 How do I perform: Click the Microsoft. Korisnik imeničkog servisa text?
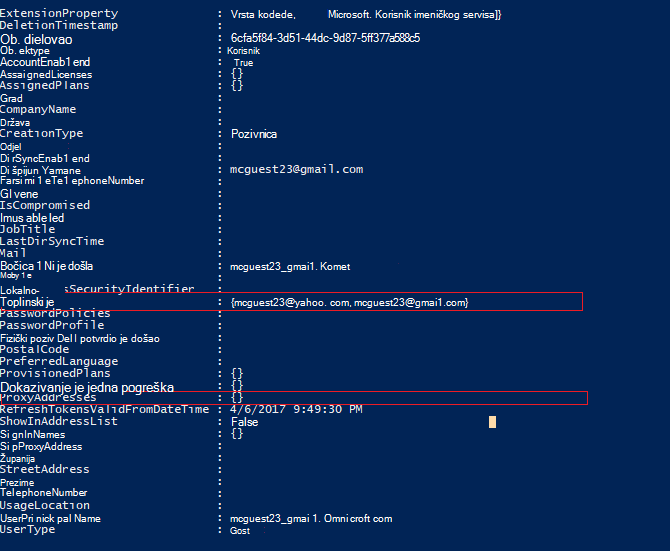[x=414, y=15]
